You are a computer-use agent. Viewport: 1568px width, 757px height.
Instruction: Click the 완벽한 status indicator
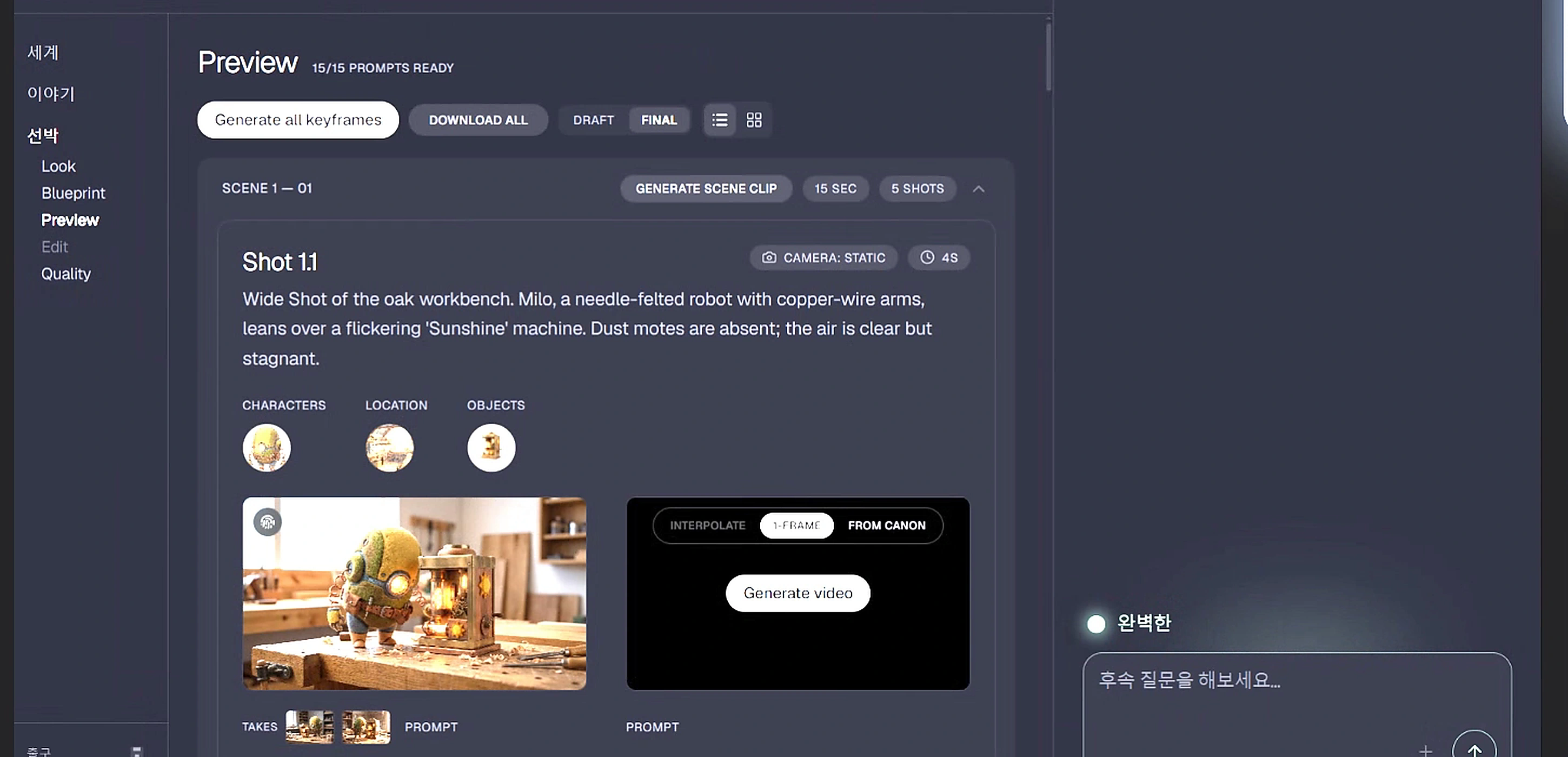coord(1130,623)
